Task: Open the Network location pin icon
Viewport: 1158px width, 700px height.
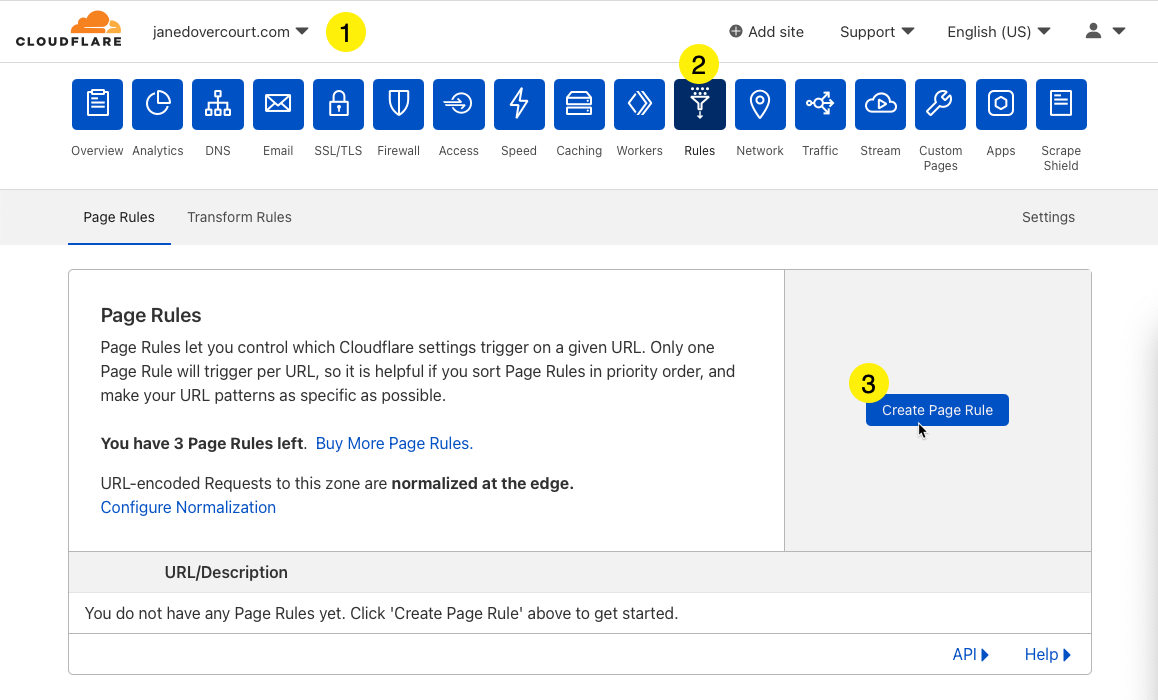Action: click(x=760, y=104)
